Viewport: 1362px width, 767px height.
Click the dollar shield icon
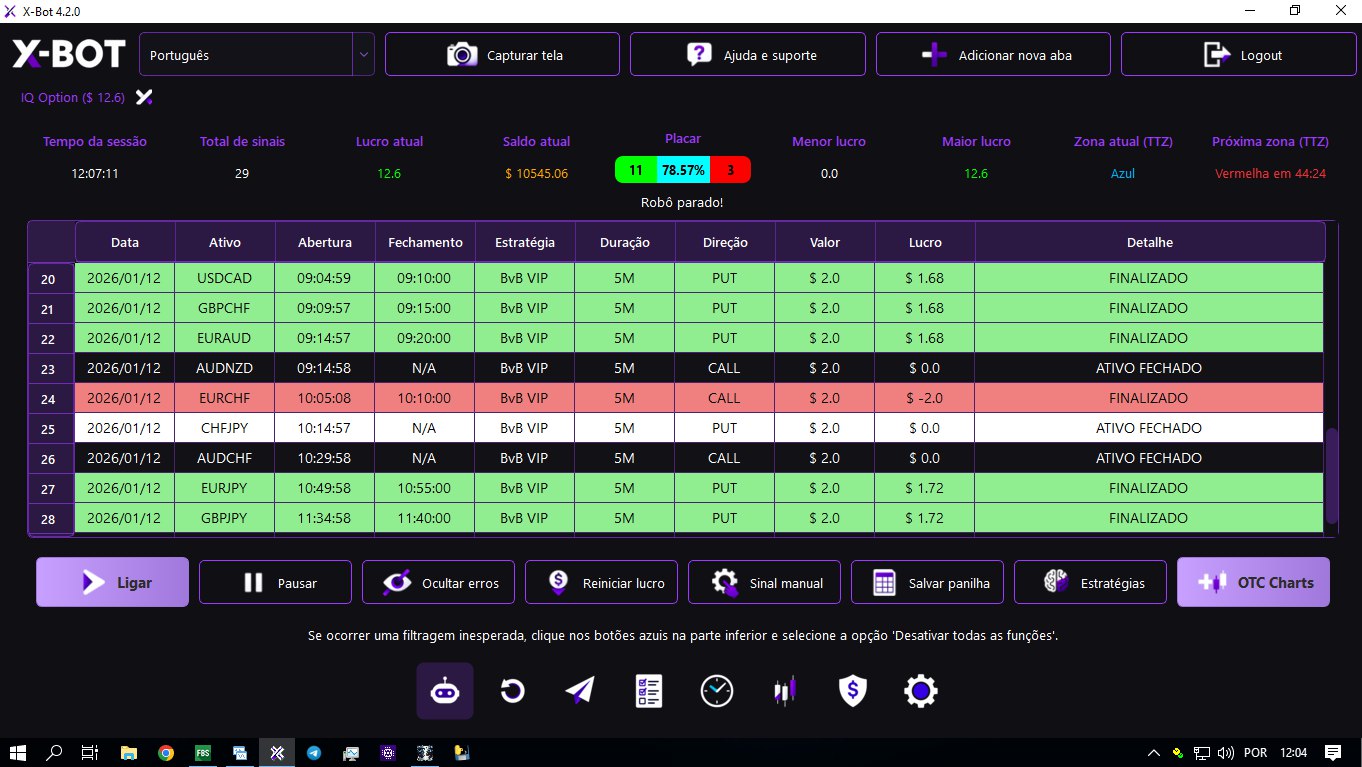point(852,691)
